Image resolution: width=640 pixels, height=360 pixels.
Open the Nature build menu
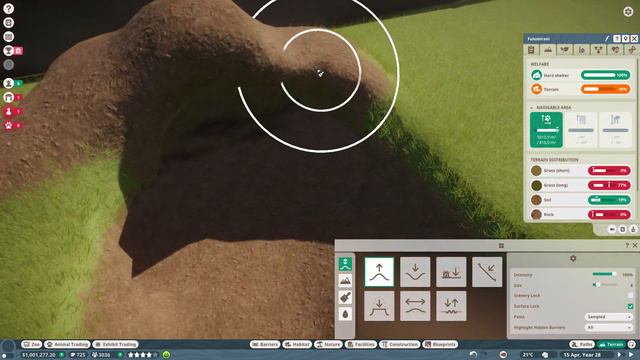(328, 344)
